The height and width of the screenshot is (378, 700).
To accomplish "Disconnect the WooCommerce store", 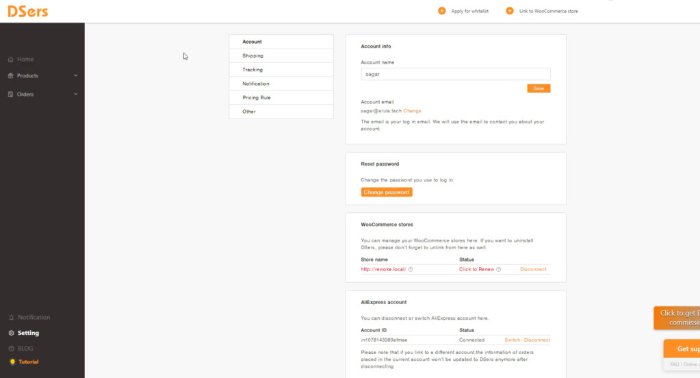I will [x=533, y=270].
